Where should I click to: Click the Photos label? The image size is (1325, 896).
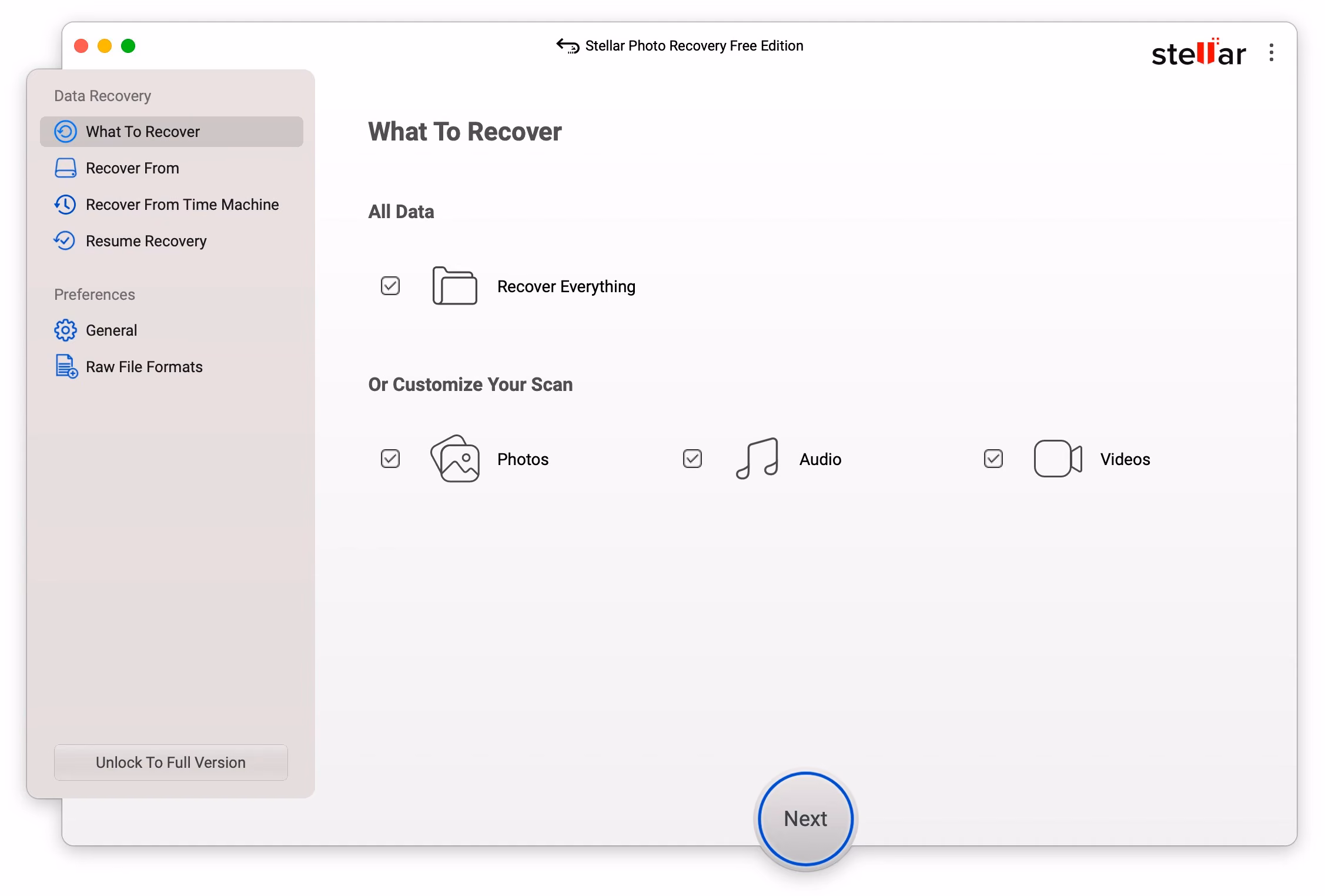click(523, 459)
